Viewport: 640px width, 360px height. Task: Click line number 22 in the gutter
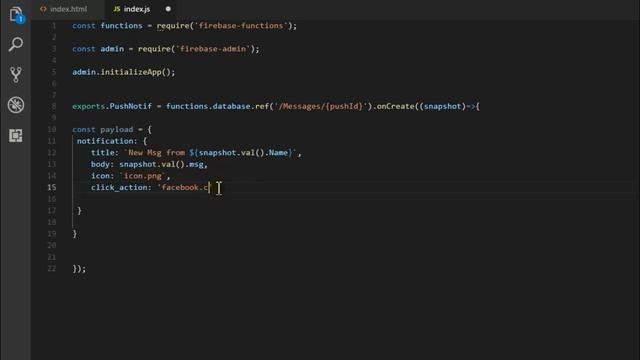pyautogui.click(x=51, y=269)
